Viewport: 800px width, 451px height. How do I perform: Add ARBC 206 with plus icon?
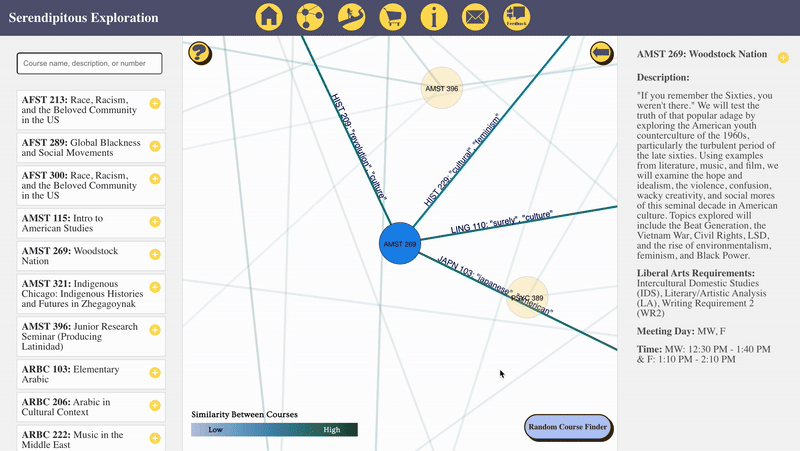(x=155, y=406)
